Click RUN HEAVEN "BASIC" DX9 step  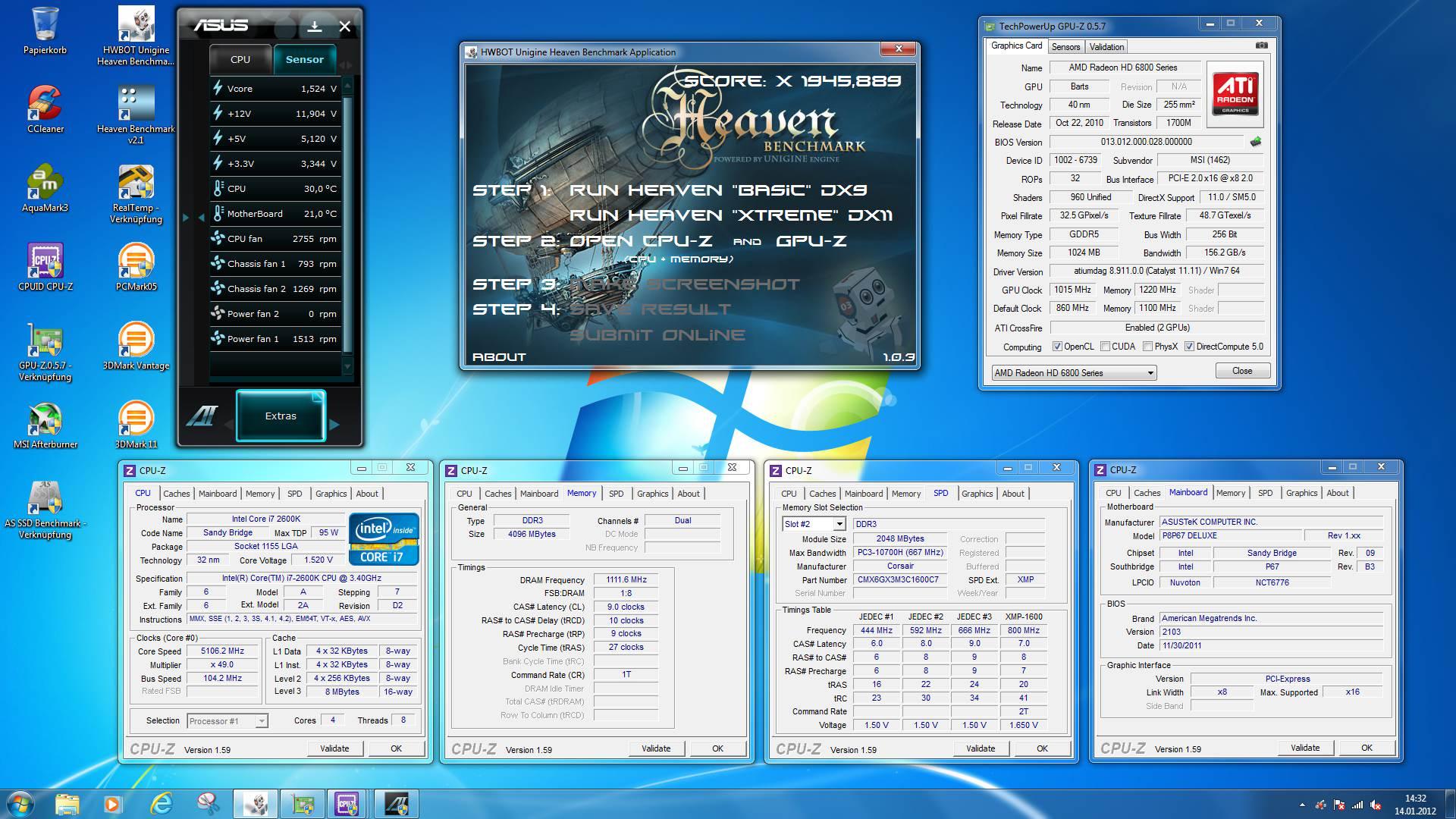coord(718,190)
